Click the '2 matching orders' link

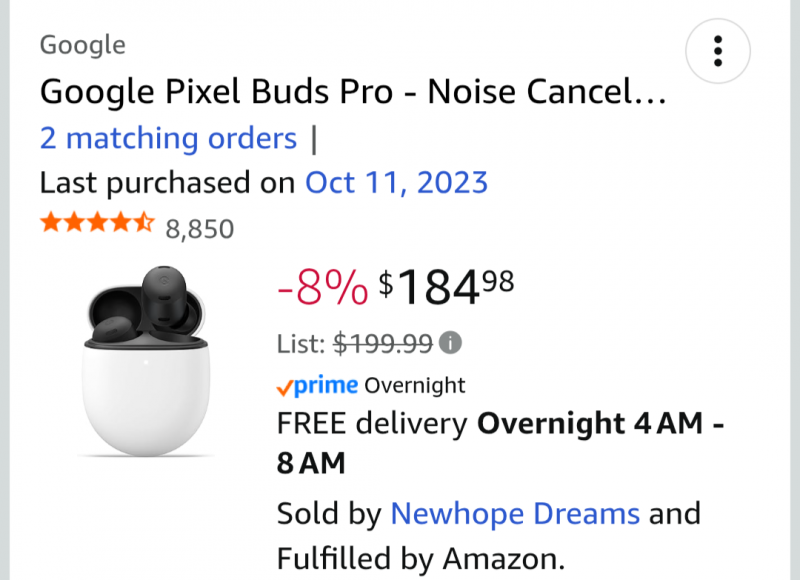[168, 138]
